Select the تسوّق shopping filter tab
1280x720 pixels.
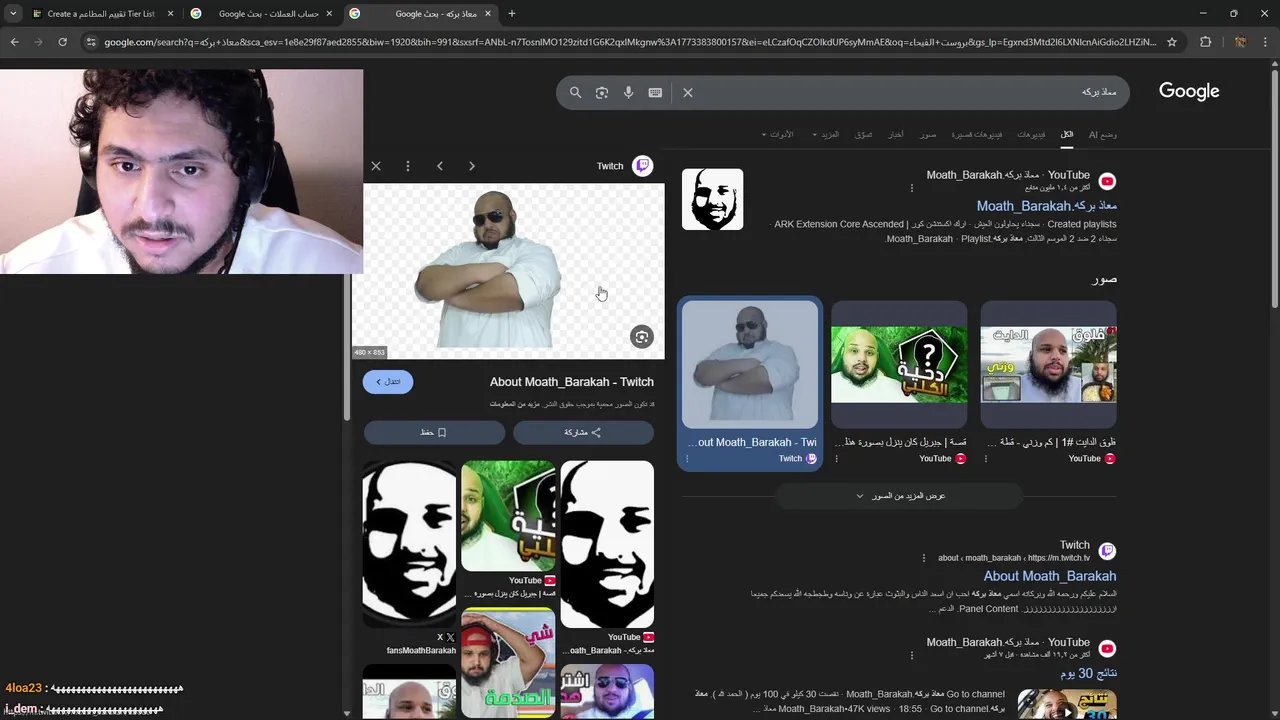(864, 134)
